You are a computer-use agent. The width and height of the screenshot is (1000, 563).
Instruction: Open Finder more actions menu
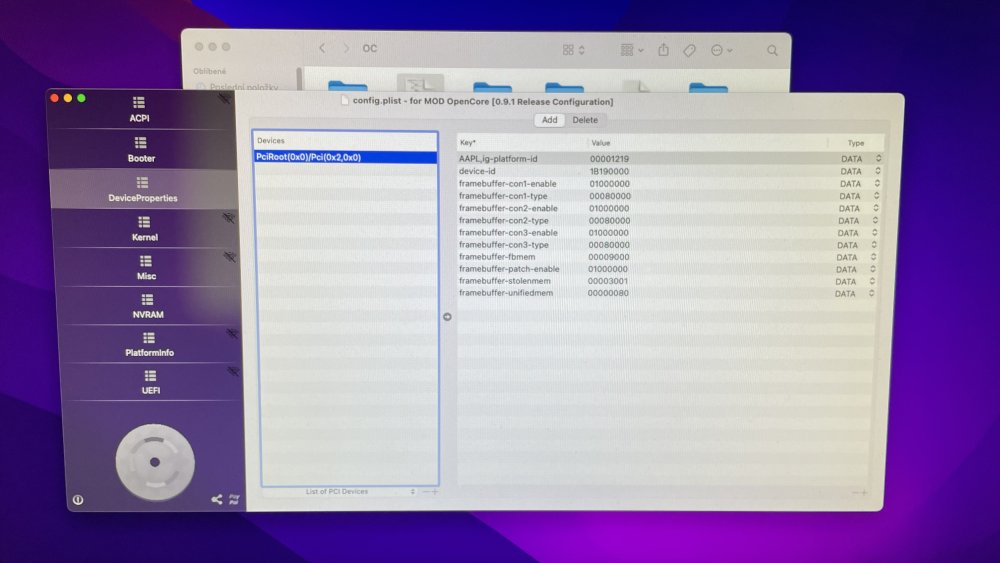[721, 50]
